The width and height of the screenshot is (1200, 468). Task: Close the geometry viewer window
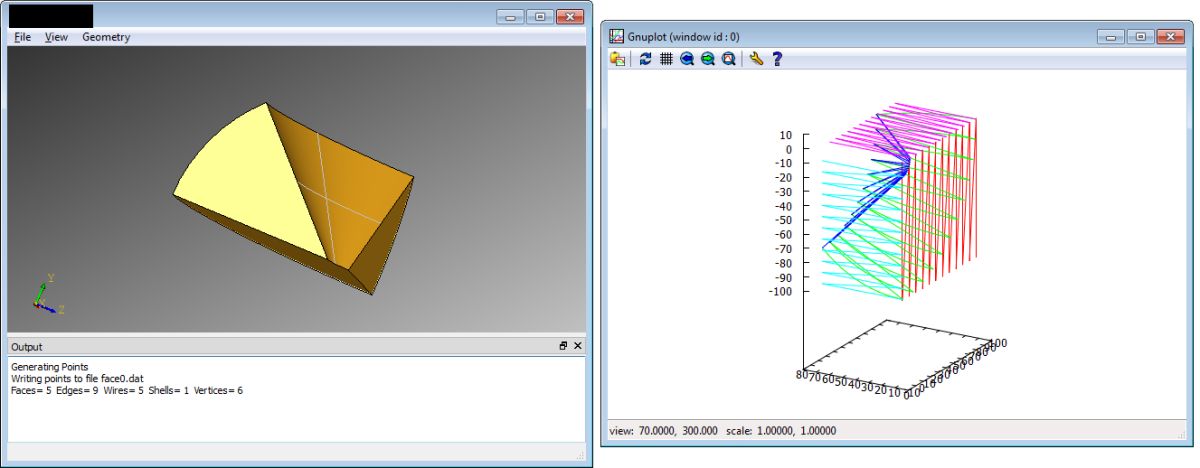[x=570, y=17]
